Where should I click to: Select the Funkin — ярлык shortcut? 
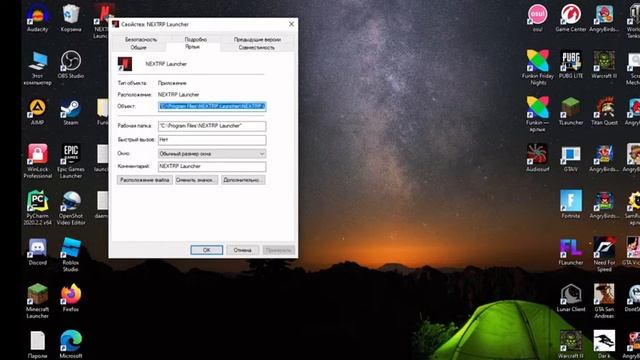pyautogui.click(x=538, y=114)
